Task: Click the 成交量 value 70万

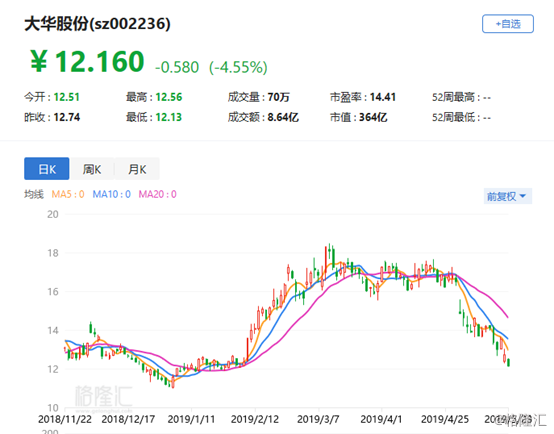Action: [278, 97]
